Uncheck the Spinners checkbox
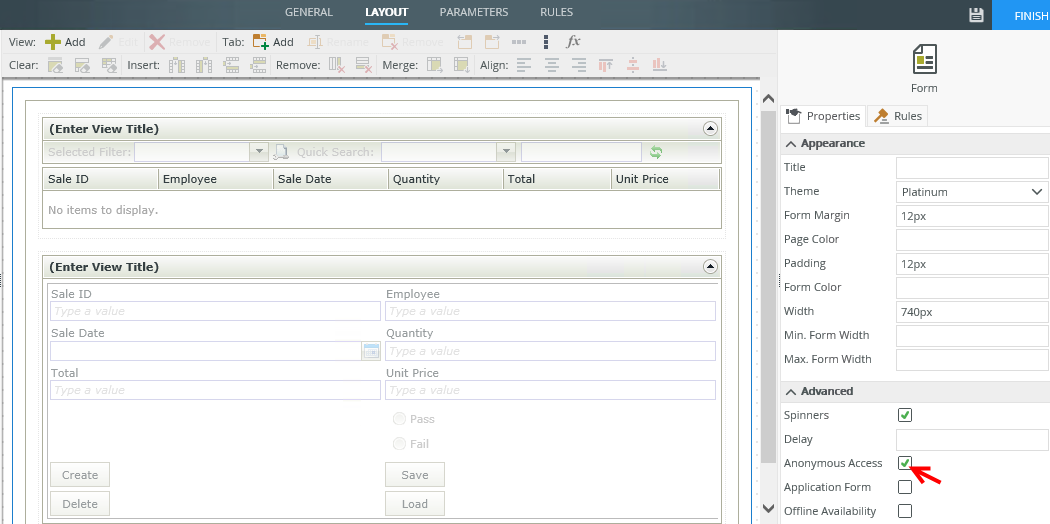Image resolution: width=1050 pixels, height=524 pixels. tap(905, 415)
